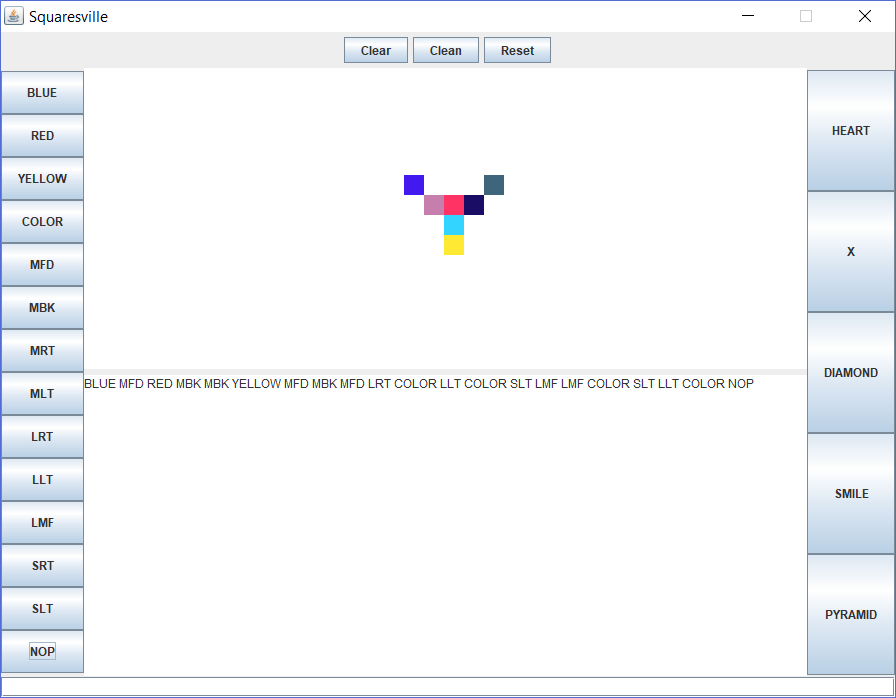Viewport: 896px width, 698px height.
Task: Minimize the Squaresville window
Action: point(747,16)
